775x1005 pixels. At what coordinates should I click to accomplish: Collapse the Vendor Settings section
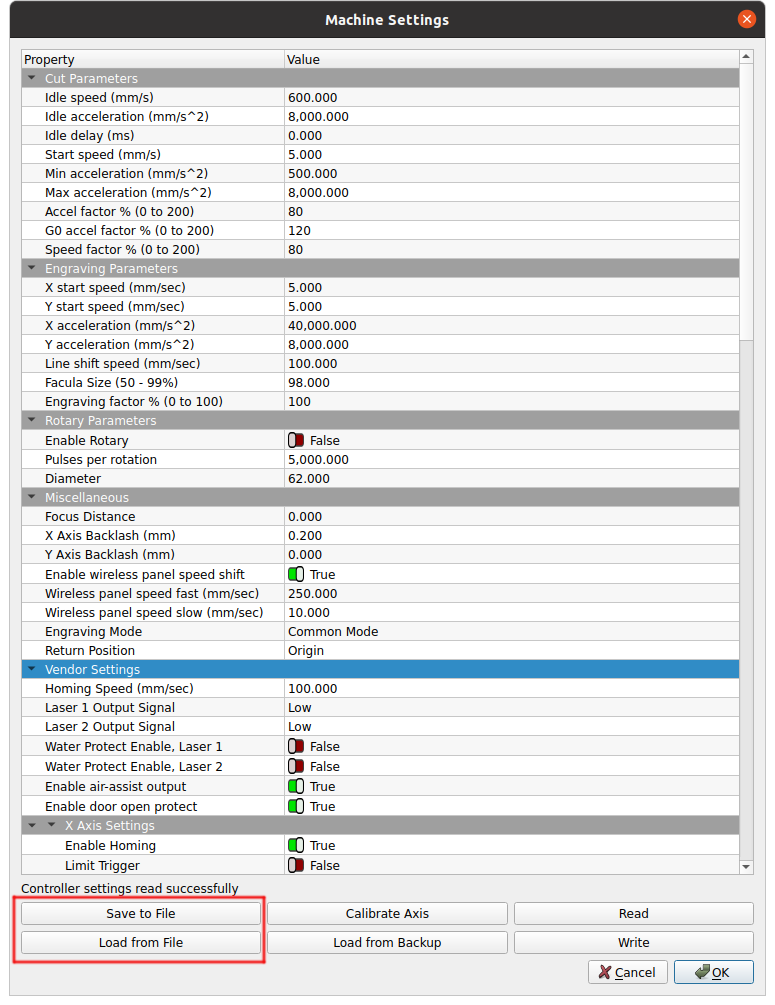coord(32,670)
